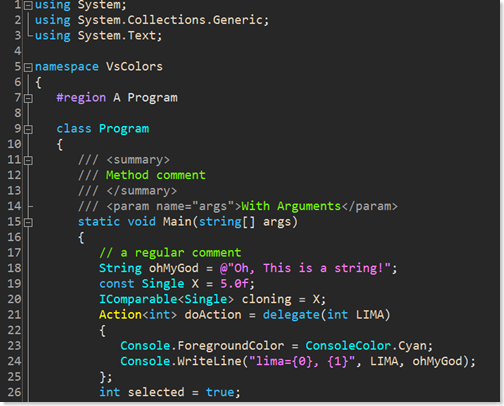Collapse the Main method fold marker
Screen dimensions: 504x406
click(x=29, y=222)
